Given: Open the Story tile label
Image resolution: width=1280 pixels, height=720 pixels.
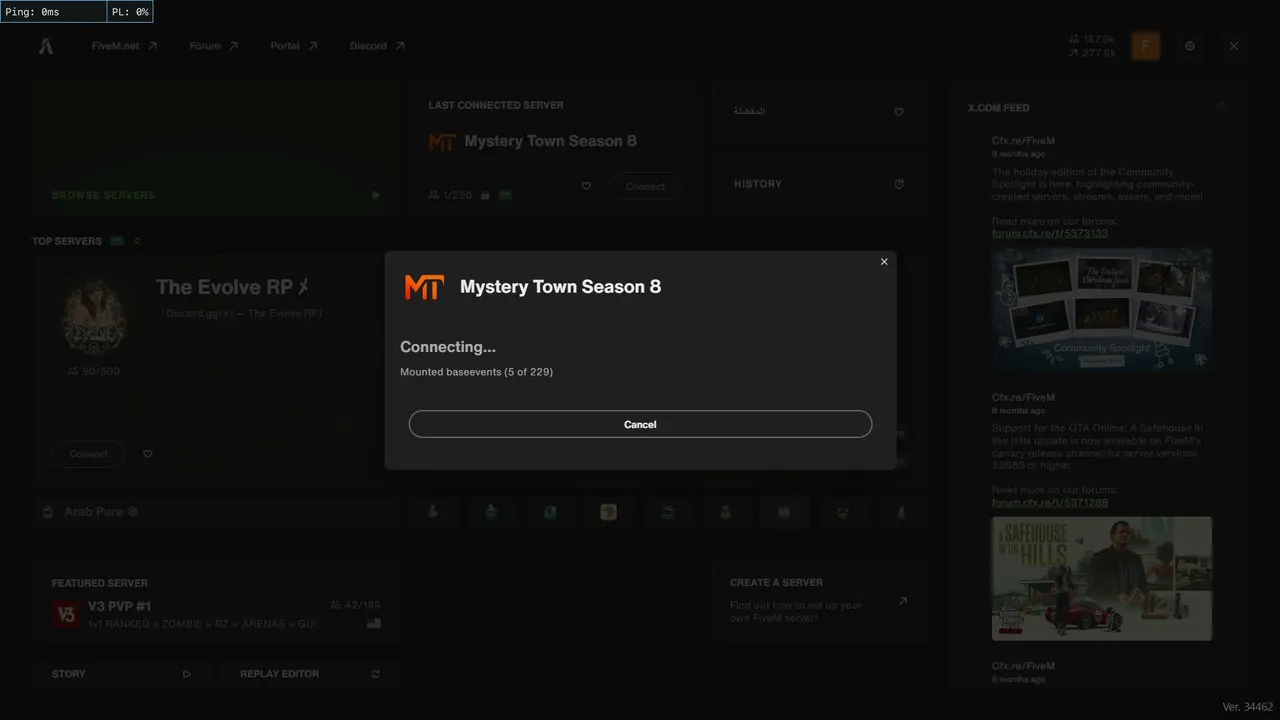Looking at the screenshot, I should coord(69,674).
